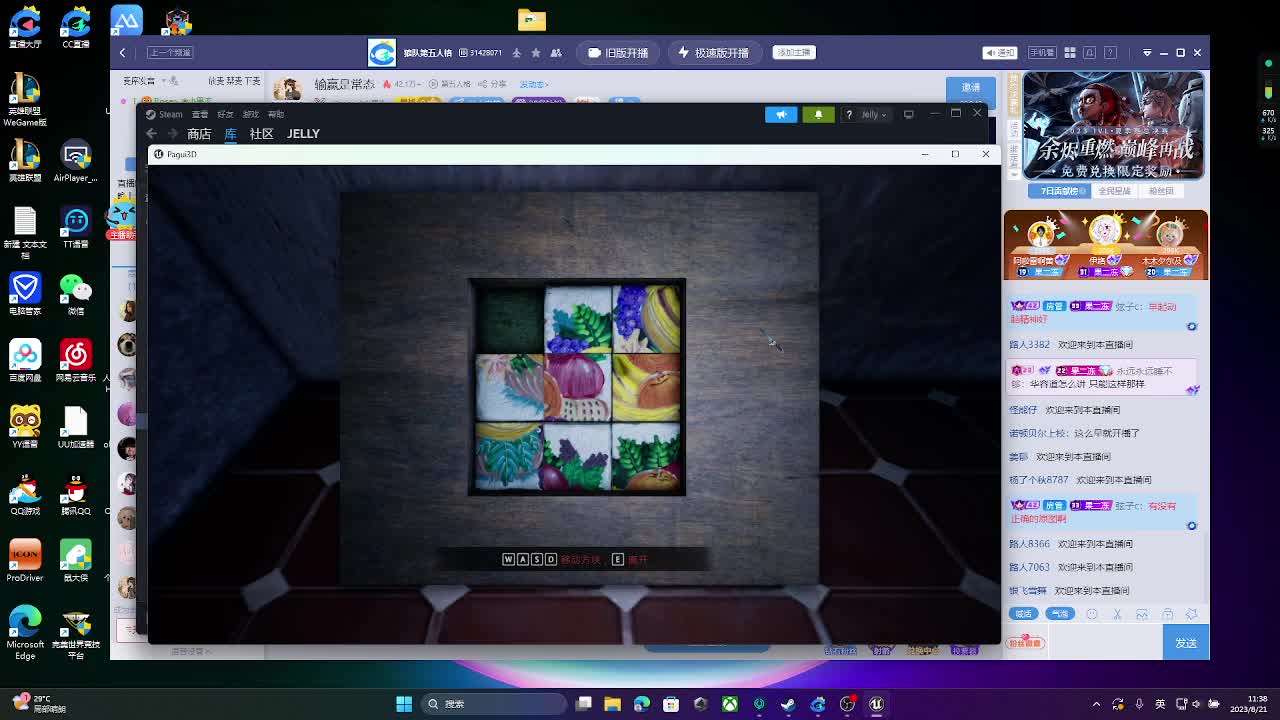The image size is (1280, 720).
Task: Open Microsoft Edge desktop shortcut
Action: (x=25, y=633)
